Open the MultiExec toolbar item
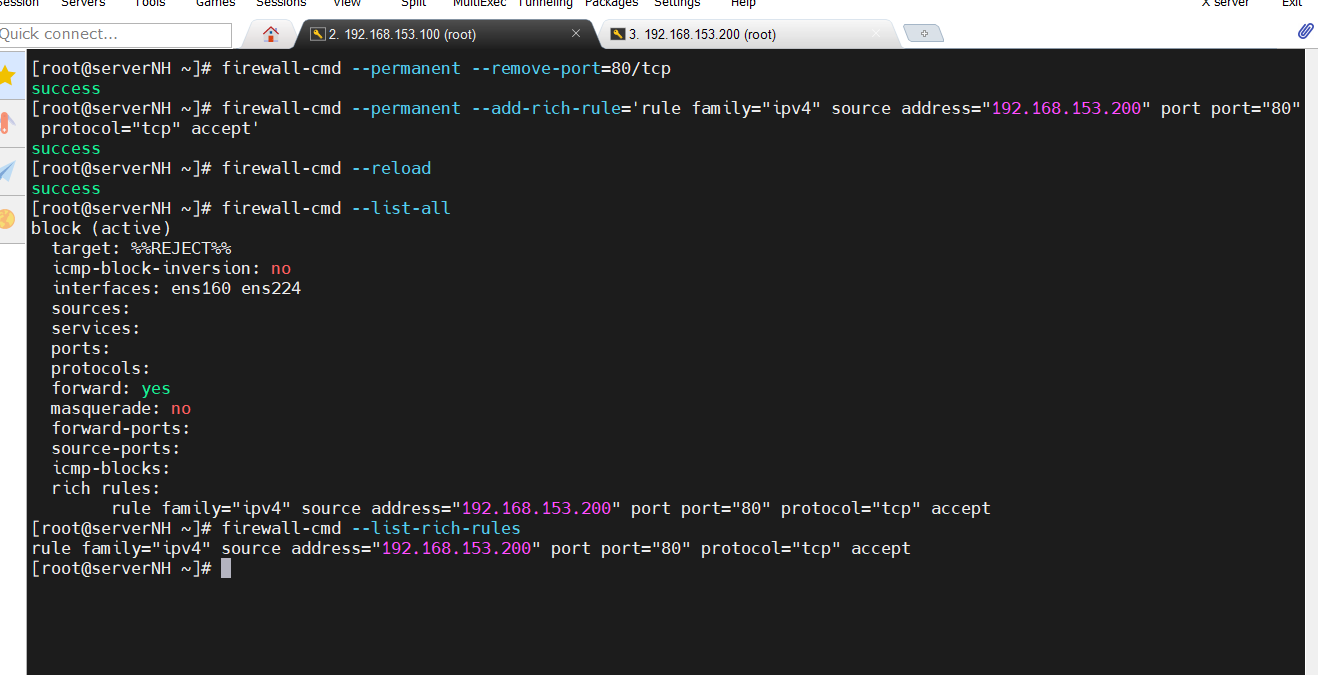1318x675 pixels. click(479, 4)
